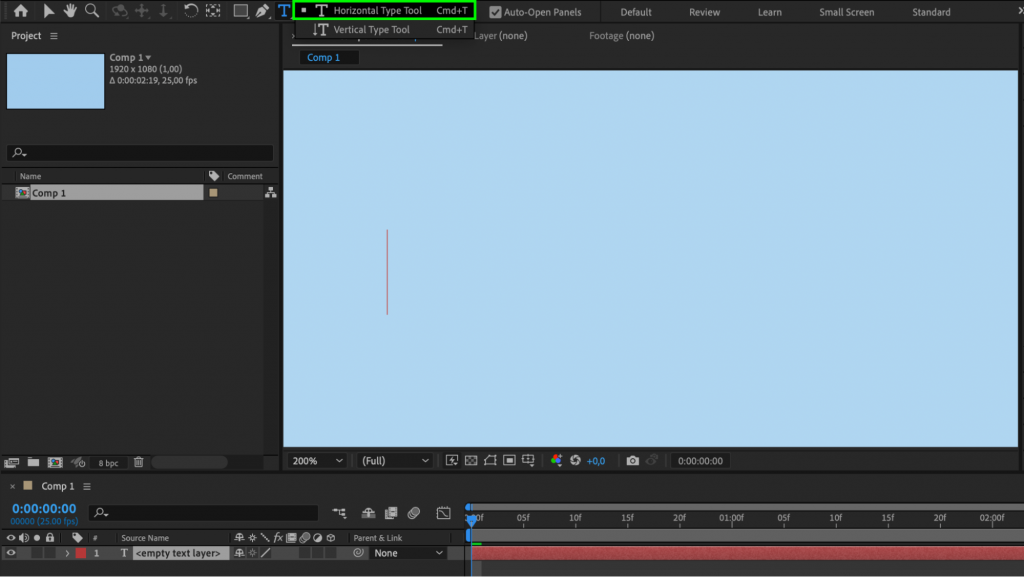
Task: Select the Rectangle shape tool
Action: 240,12
